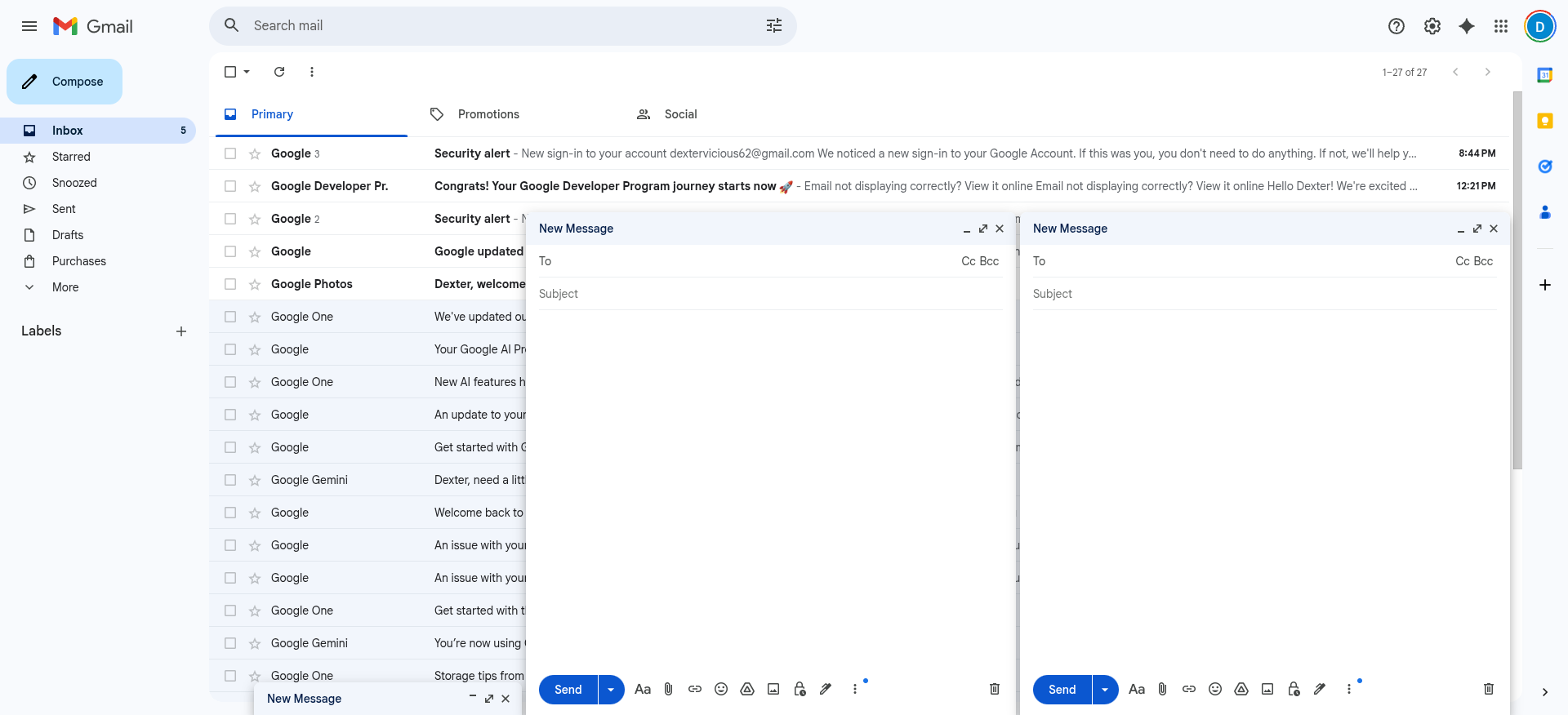Star the Google Photos email
The height and width of the screenshot is (715, 1568).
click(255, 284)
